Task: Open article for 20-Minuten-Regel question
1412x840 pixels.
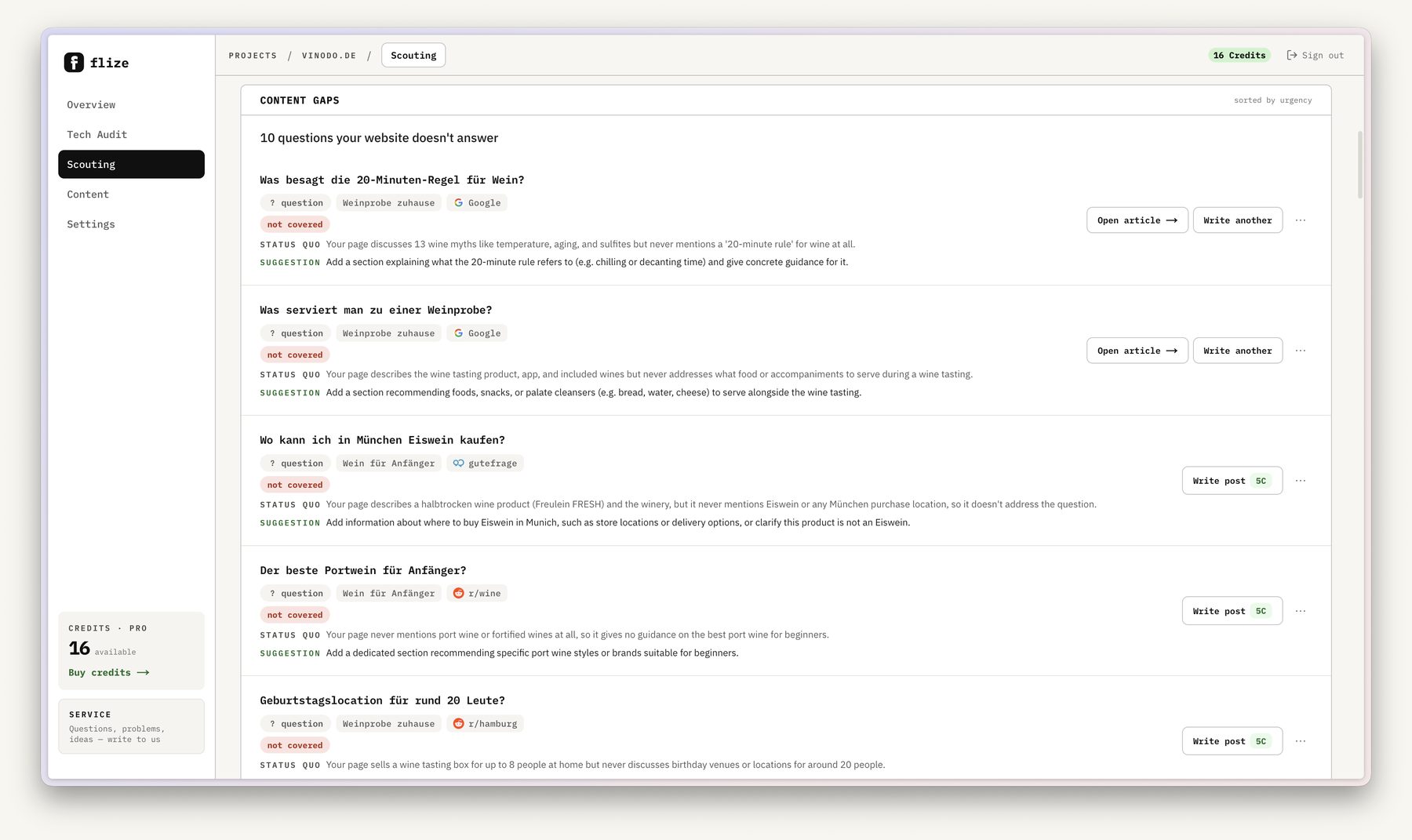Action: click(1137, 220)
